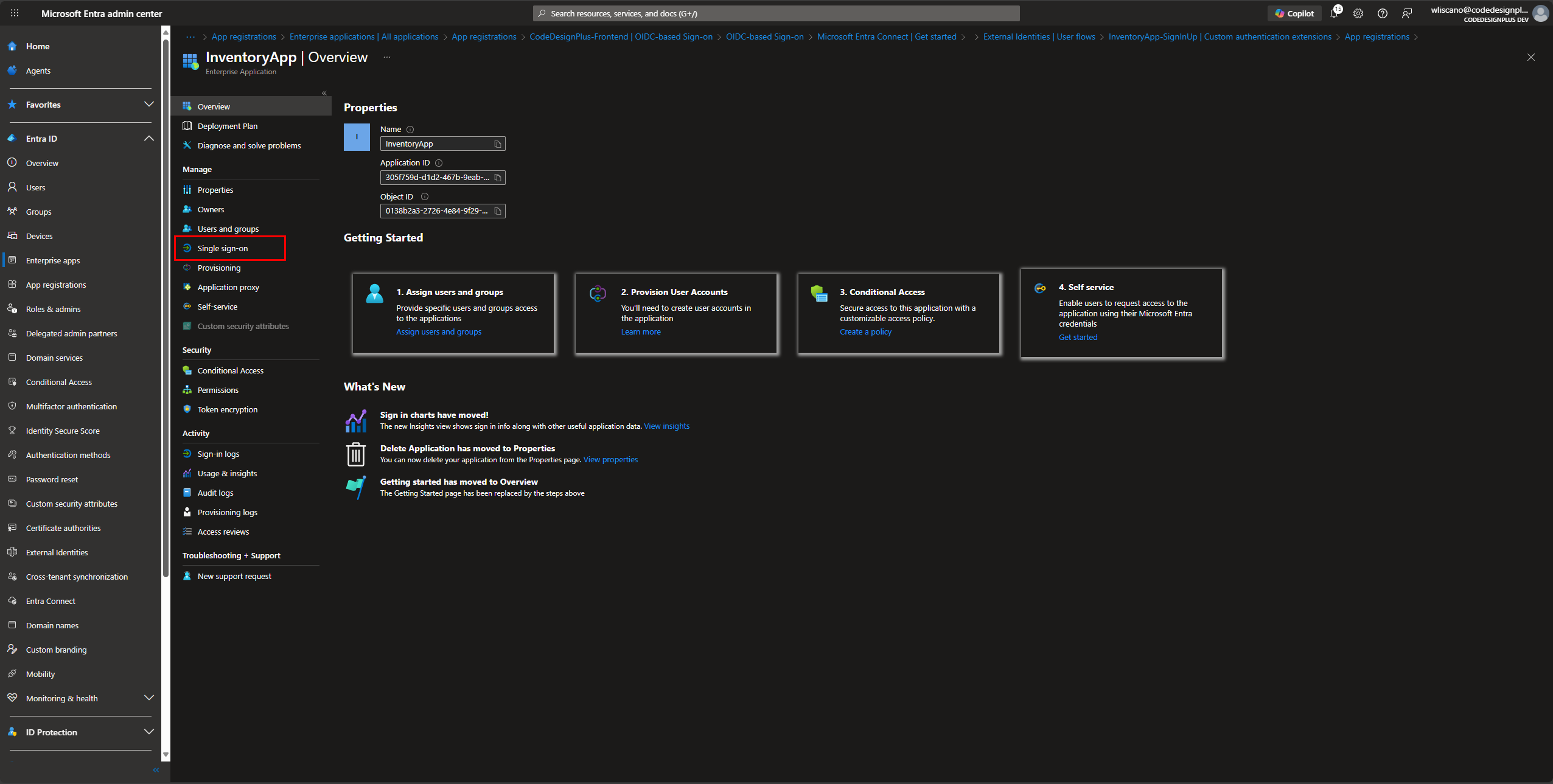Click the Self service card key icon
Viewport: 1553px width, 784px height.
pyautogui.click(x=1040, y=288)
